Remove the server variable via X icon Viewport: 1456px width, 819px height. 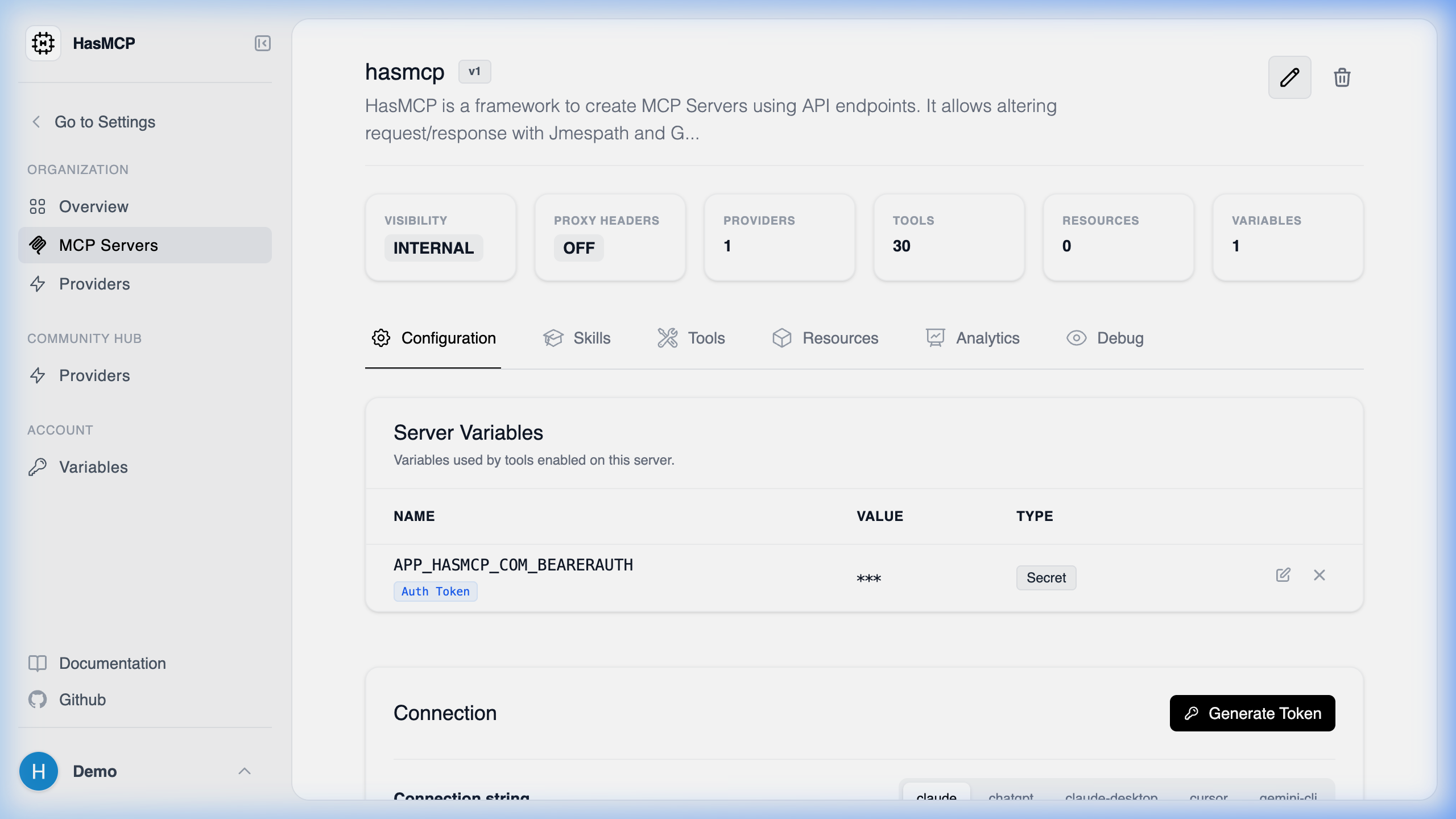point(1319,576)
